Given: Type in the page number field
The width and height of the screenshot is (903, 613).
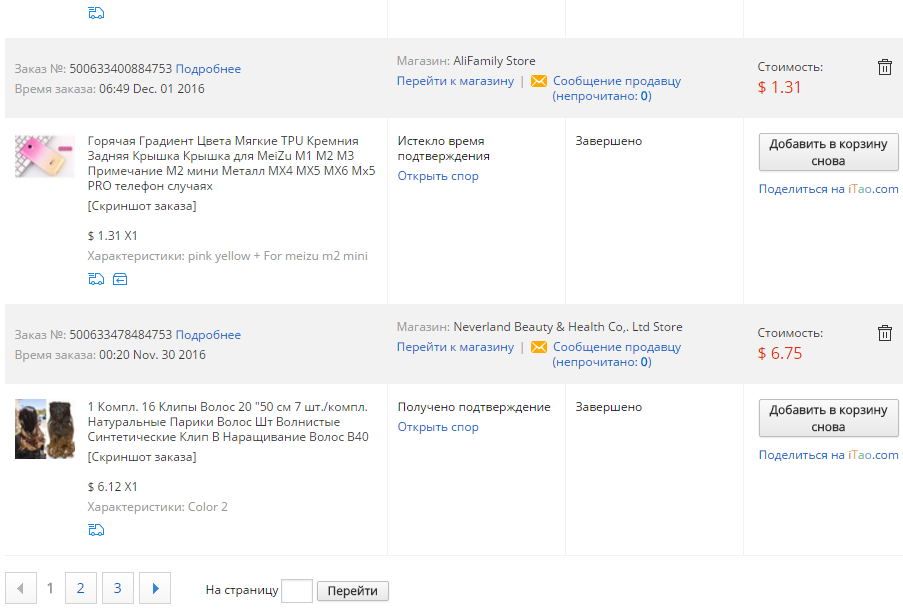Looking at the screenshot, I should 297,591.
